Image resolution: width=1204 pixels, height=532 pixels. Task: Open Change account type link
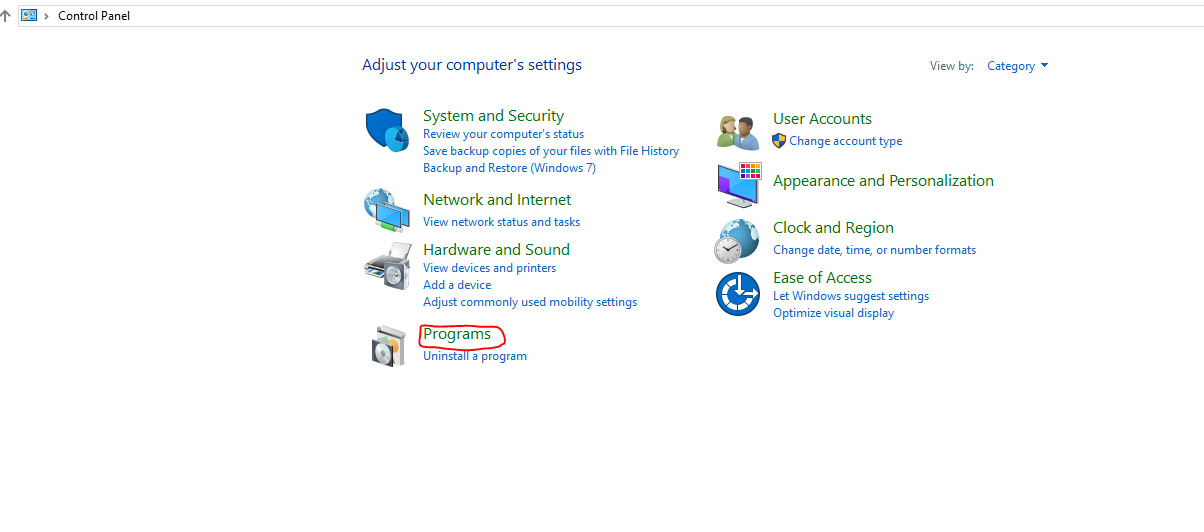(x=846, y=141)
